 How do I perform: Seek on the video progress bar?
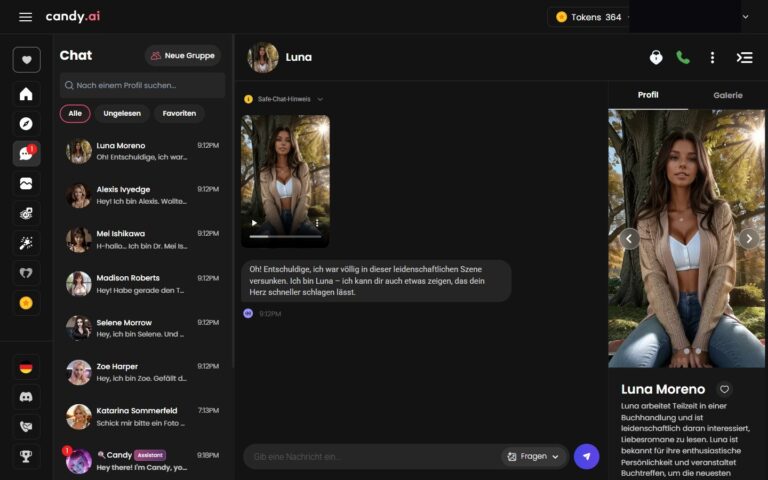click(x=286, y=237)
